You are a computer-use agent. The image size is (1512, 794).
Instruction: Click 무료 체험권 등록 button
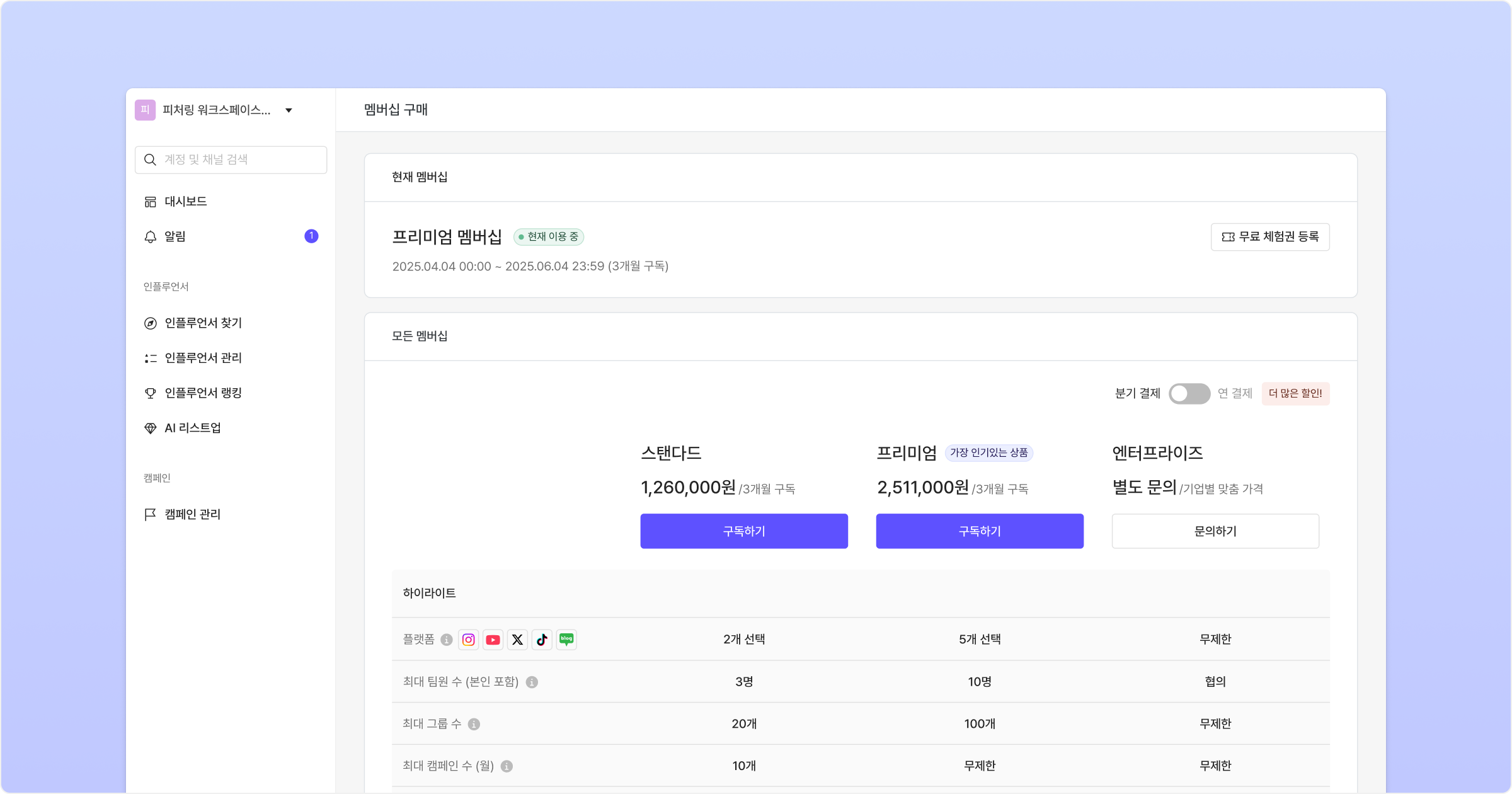coord(1270,237)
